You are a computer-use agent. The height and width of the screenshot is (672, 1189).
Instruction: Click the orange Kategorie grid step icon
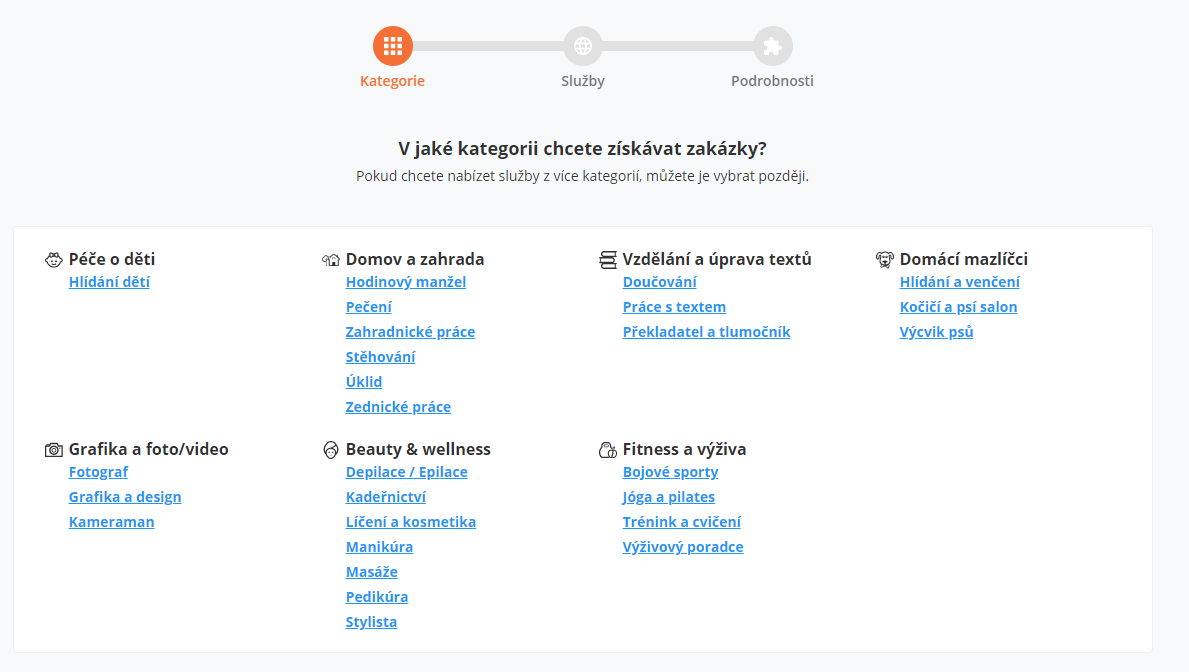[393, 46]
